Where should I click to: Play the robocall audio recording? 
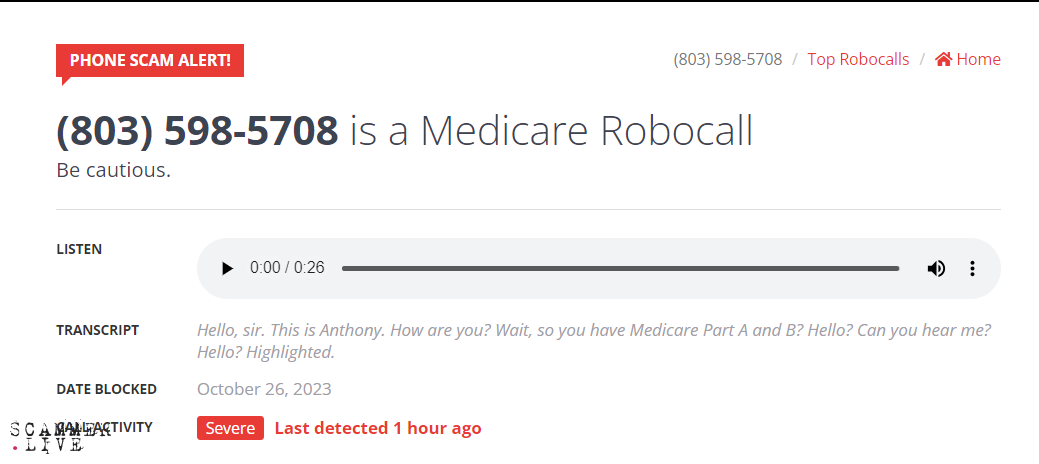[227, 269]
